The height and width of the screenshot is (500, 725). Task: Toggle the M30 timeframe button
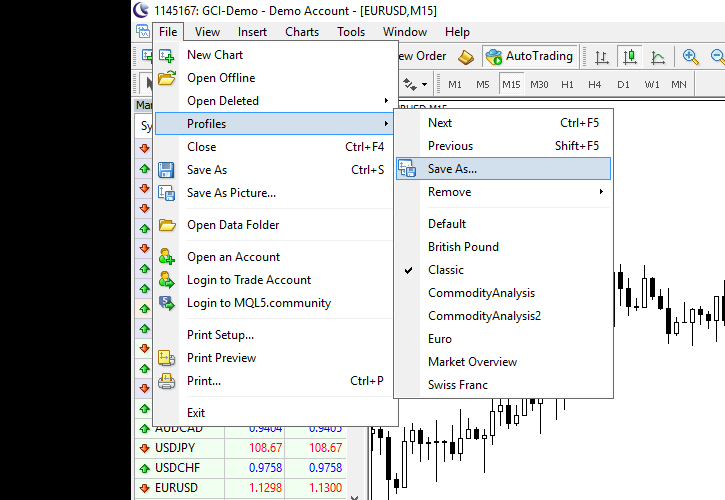(x=539, y=85)
